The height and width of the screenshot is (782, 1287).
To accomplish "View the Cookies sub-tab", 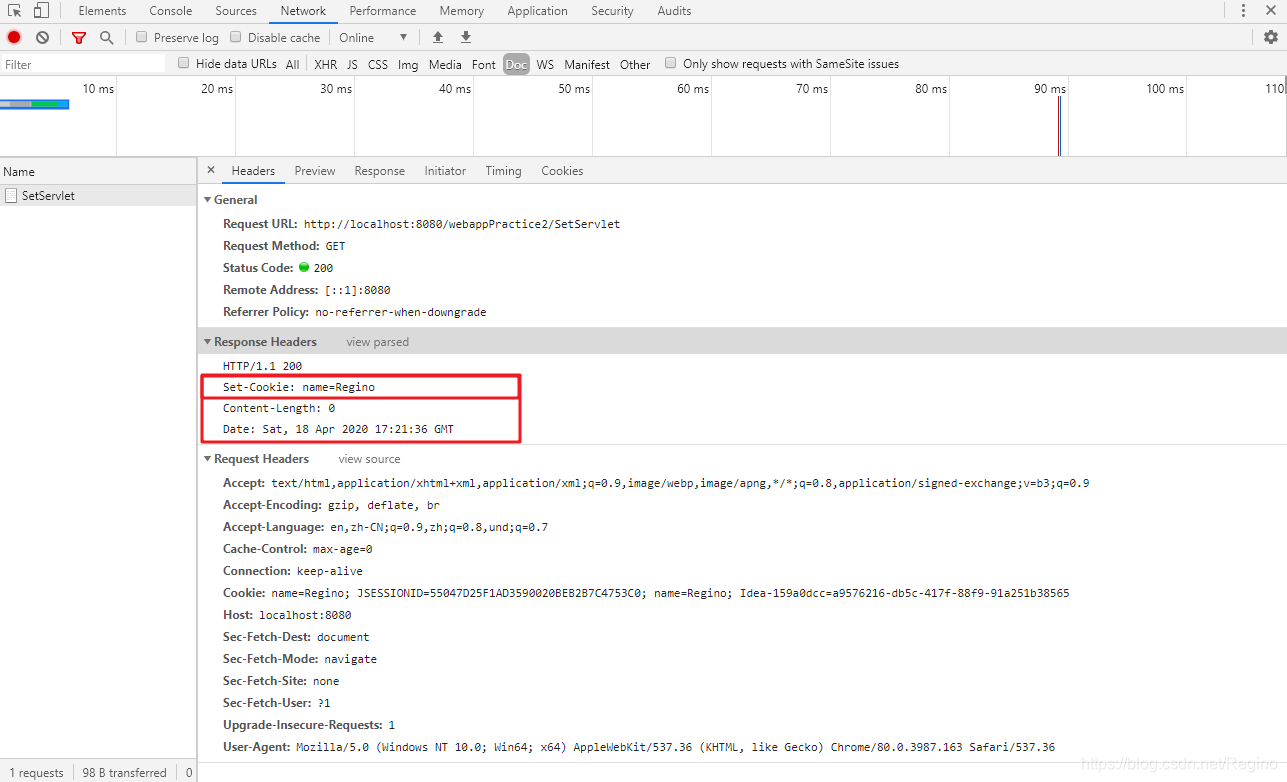I will (562, 171).
